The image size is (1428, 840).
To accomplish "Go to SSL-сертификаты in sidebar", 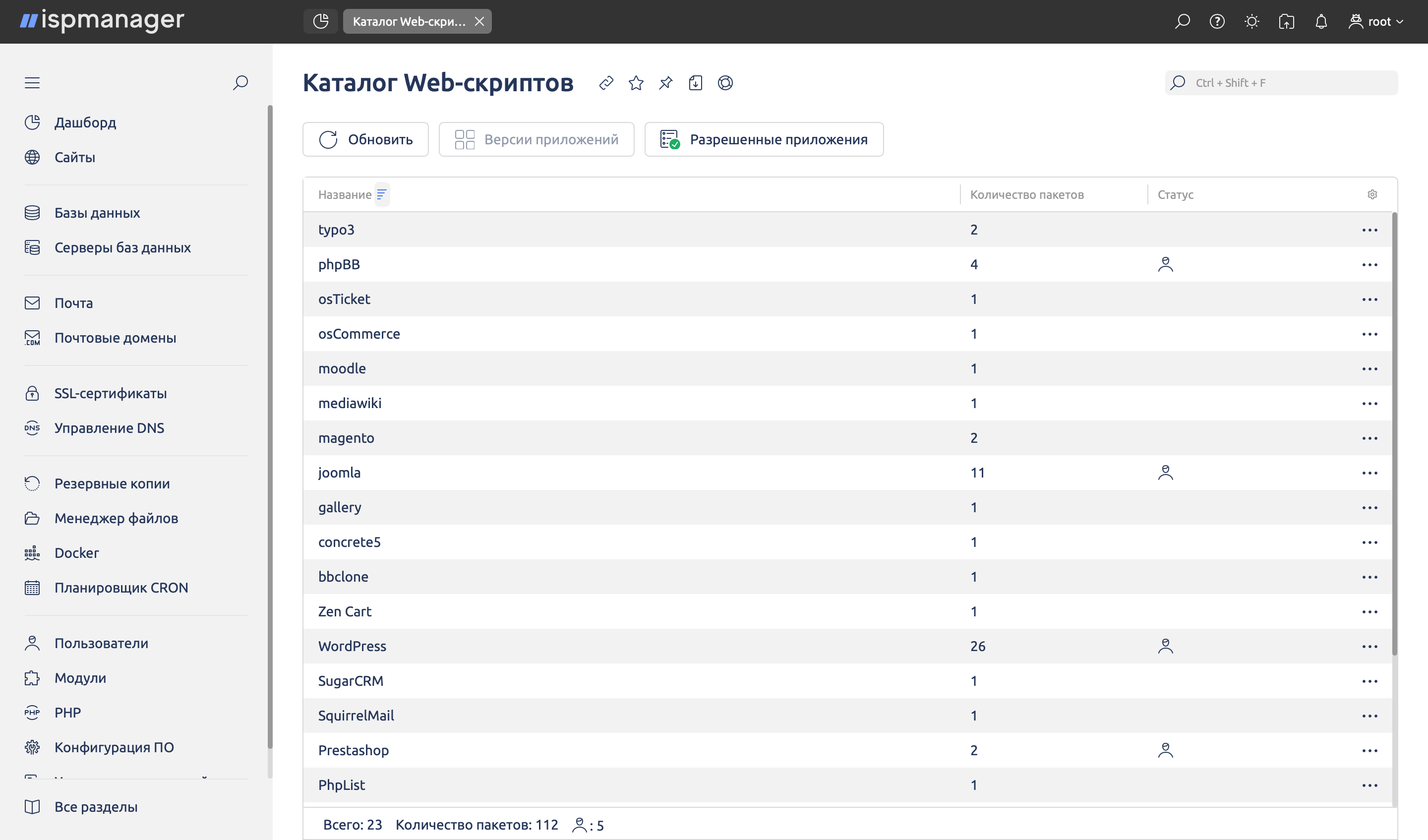I will [x=111, y=393].
